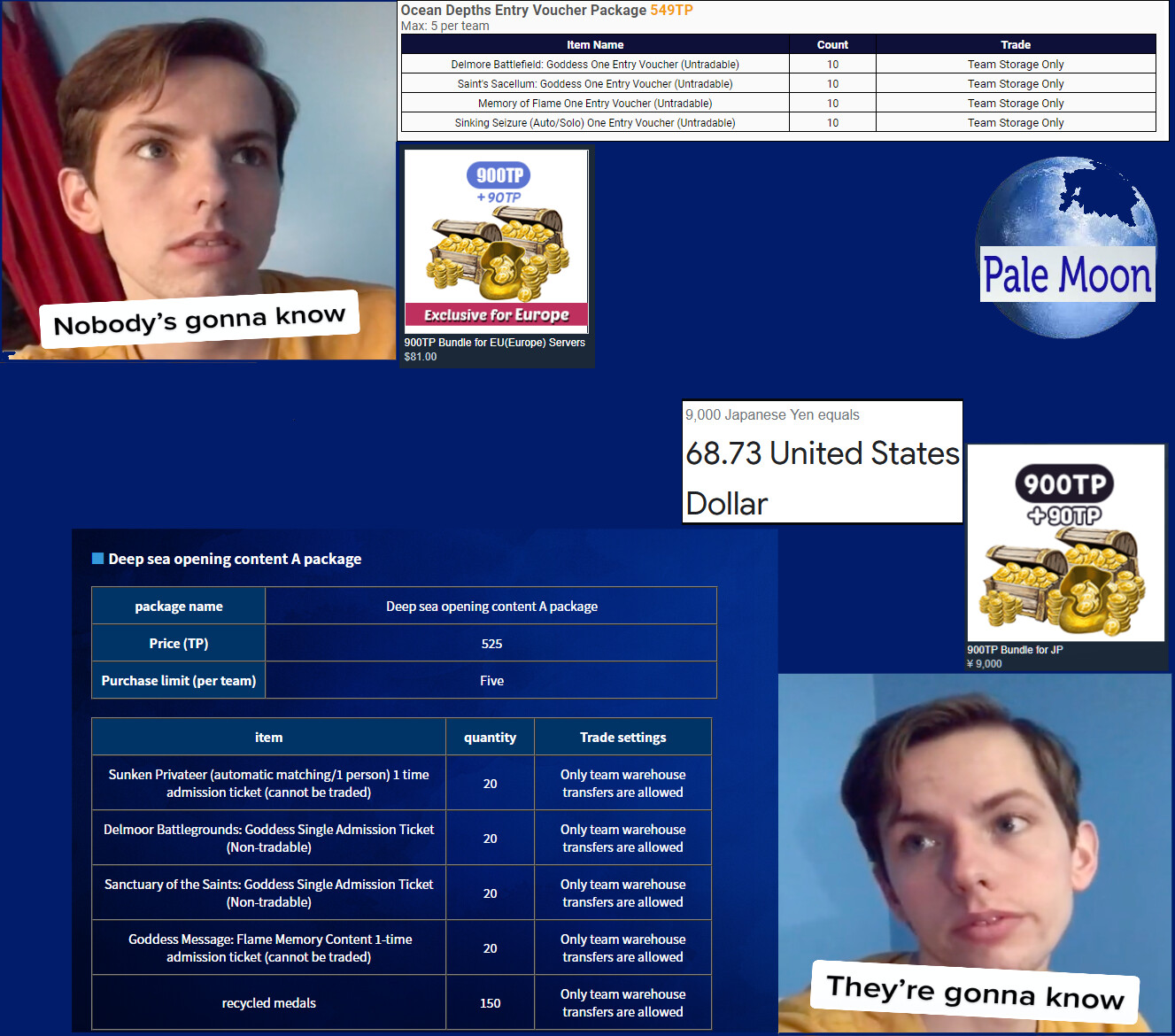Click the Price (TP) value 525
1175x1036 pixels.
[491, 644]
